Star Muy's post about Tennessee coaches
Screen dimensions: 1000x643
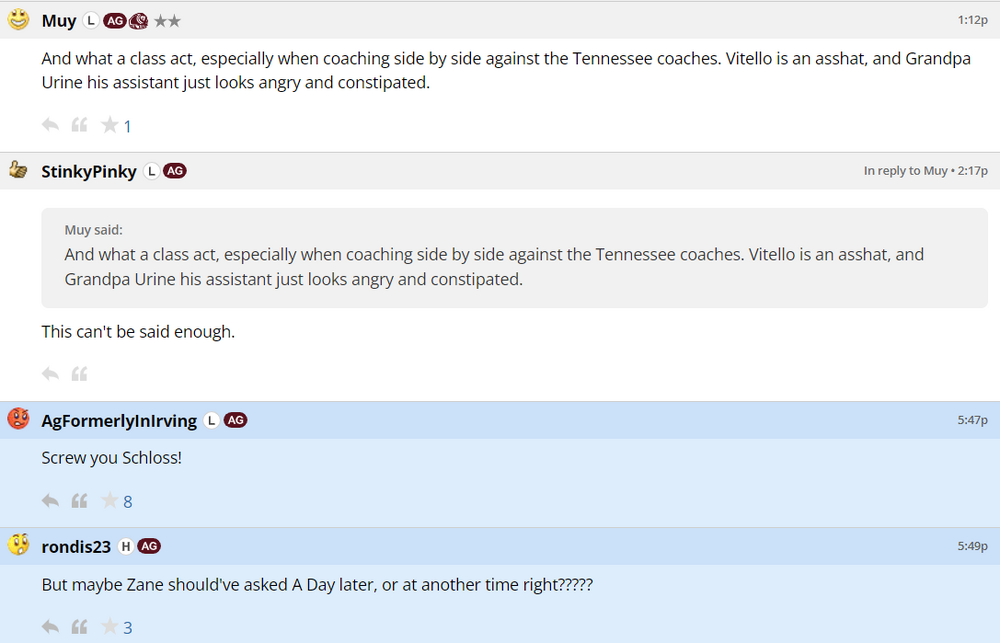tap(109, 125)
